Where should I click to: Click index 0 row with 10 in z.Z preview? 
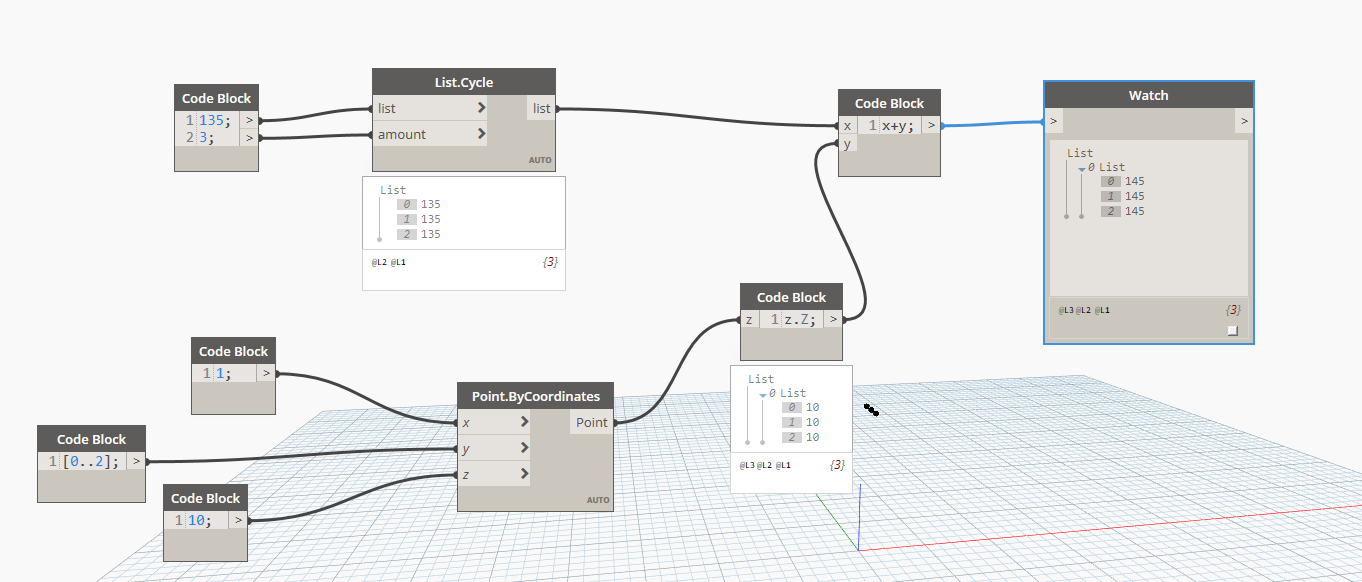tap(802, 407)
